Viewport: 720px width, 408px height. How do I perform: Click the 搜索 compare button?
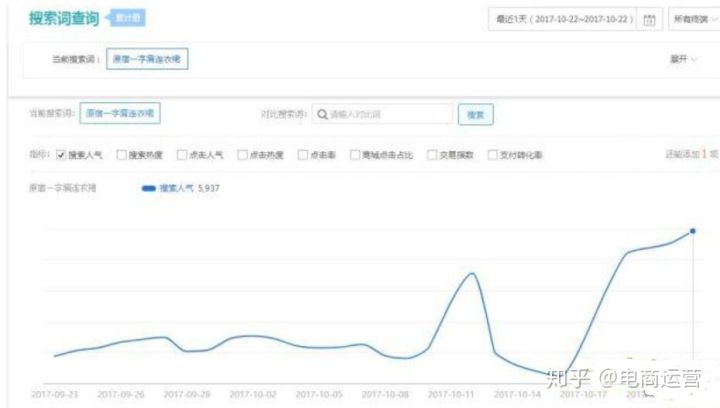(476, 115)
